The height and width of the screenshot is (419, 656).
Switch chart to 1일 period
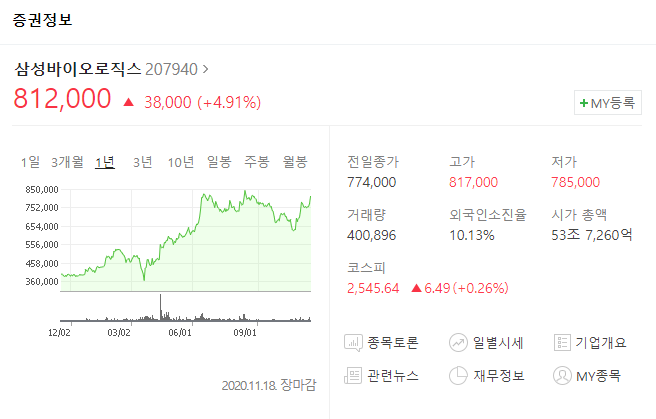(31, 162)
